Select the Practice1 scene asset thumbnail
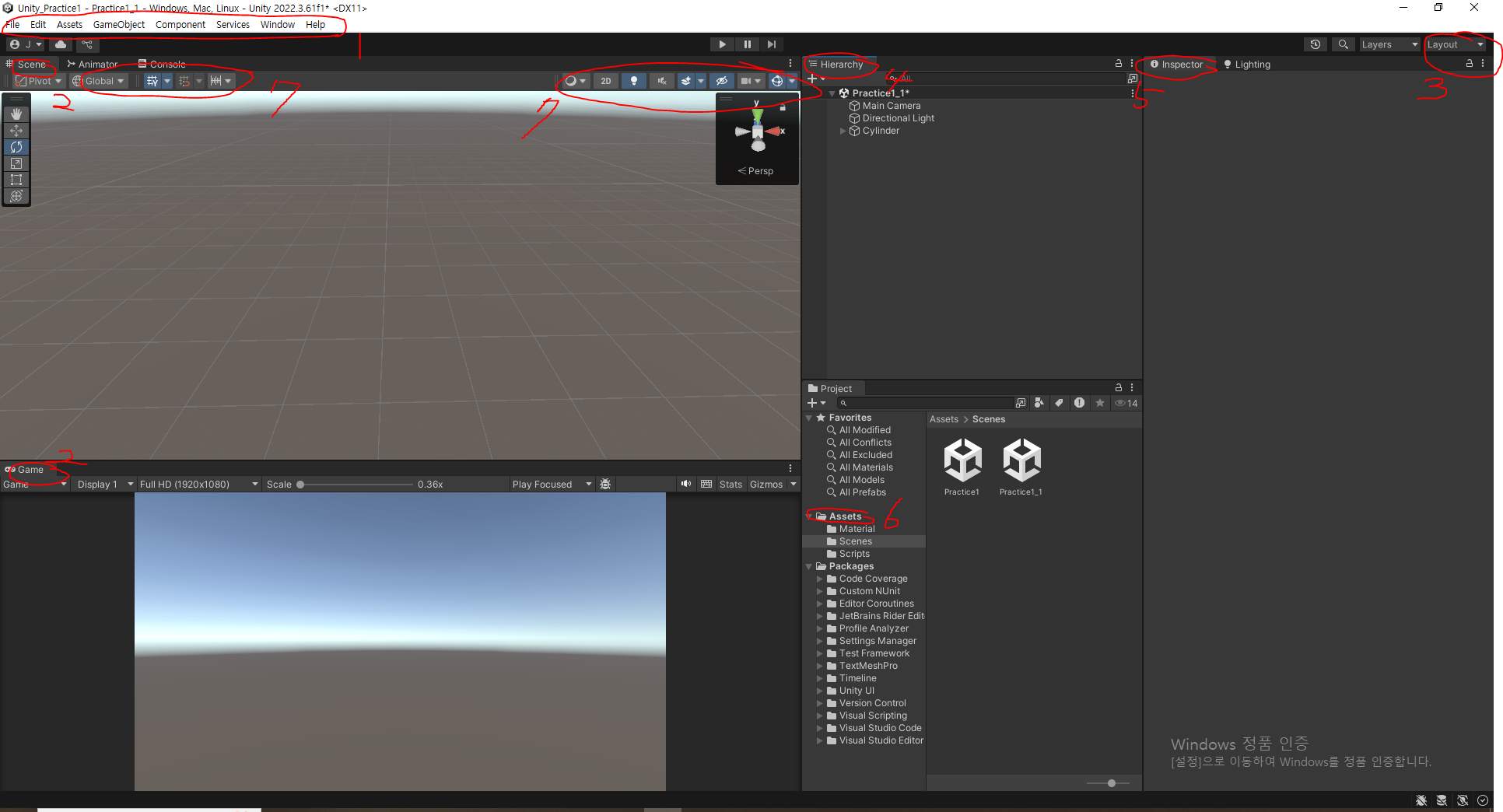The height and width of the screenshot is (812, 1503). click(962, 467)
